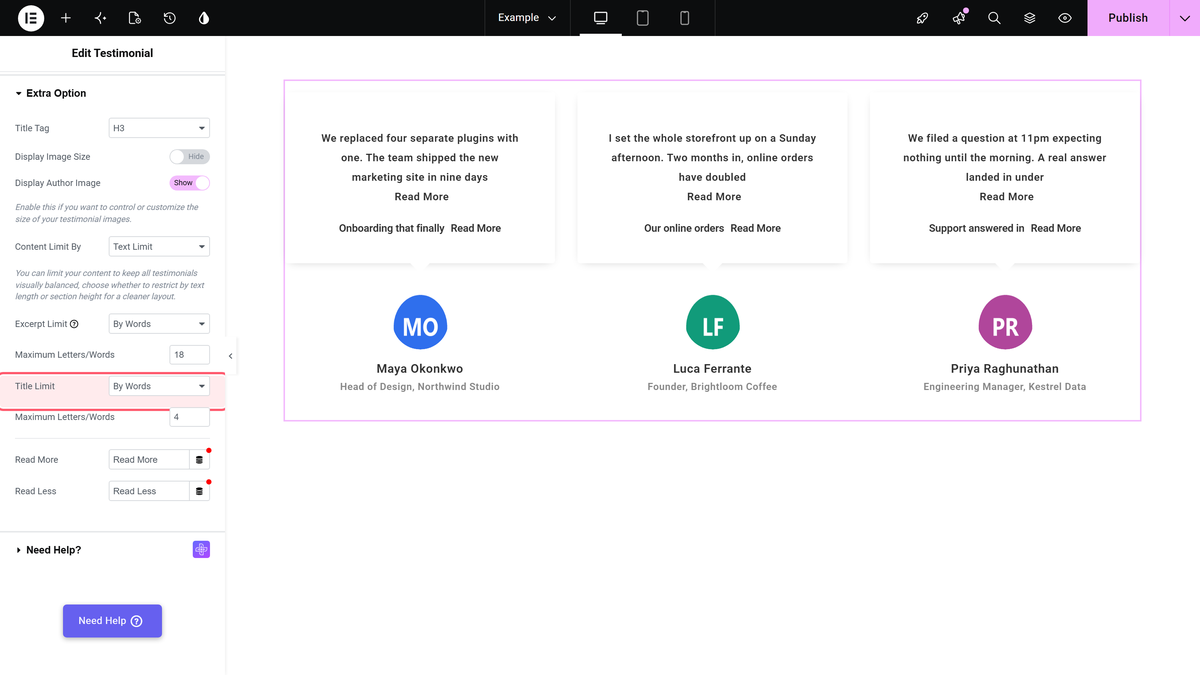Open the Finder search icon
This screenshot has height=675, width=1200.
click(x=994, y=18)
